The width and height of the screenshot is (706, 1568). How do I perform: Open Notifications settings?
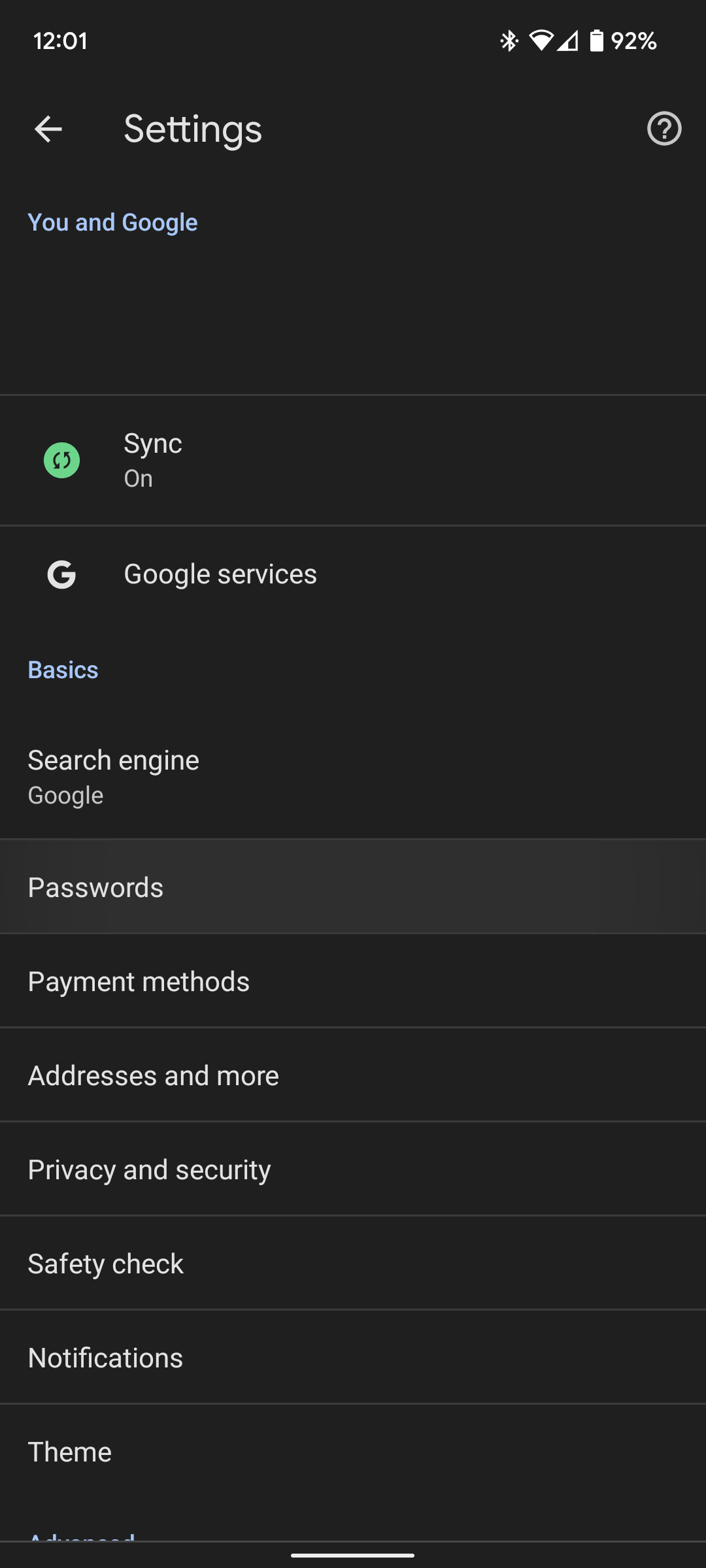353,1358
